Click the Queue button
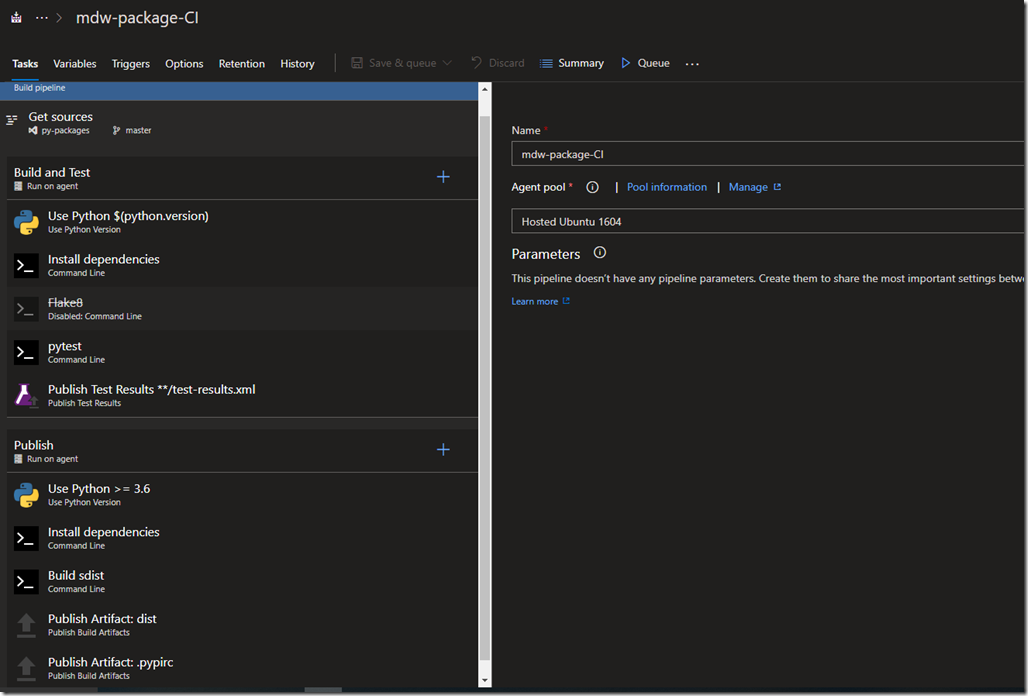Image resolution: width=1028 pixels, height=696 pixels. pos(646,63)
